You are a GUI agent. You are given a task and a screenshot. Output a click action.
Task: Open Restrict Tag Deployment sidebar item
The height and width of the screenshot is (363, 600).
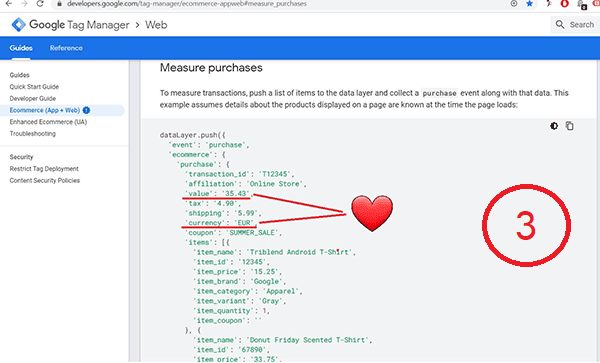pyautogui.click(x=44, y=169)
